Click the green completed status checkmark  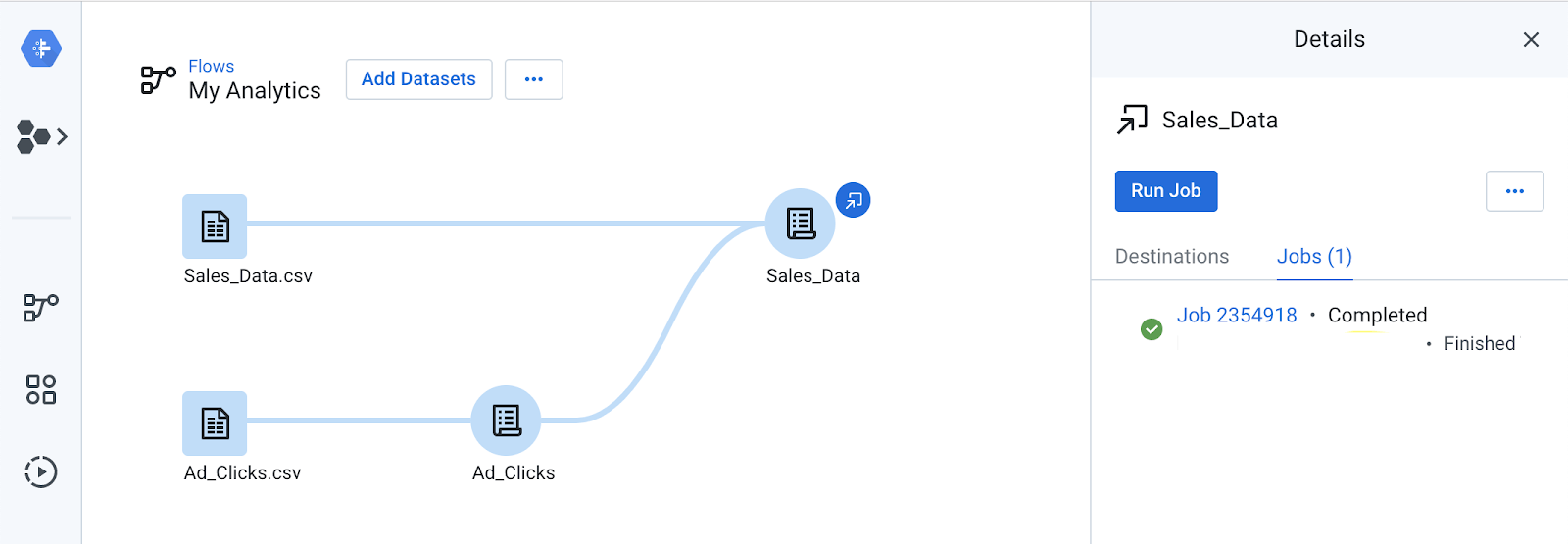tap(1152, 329)
